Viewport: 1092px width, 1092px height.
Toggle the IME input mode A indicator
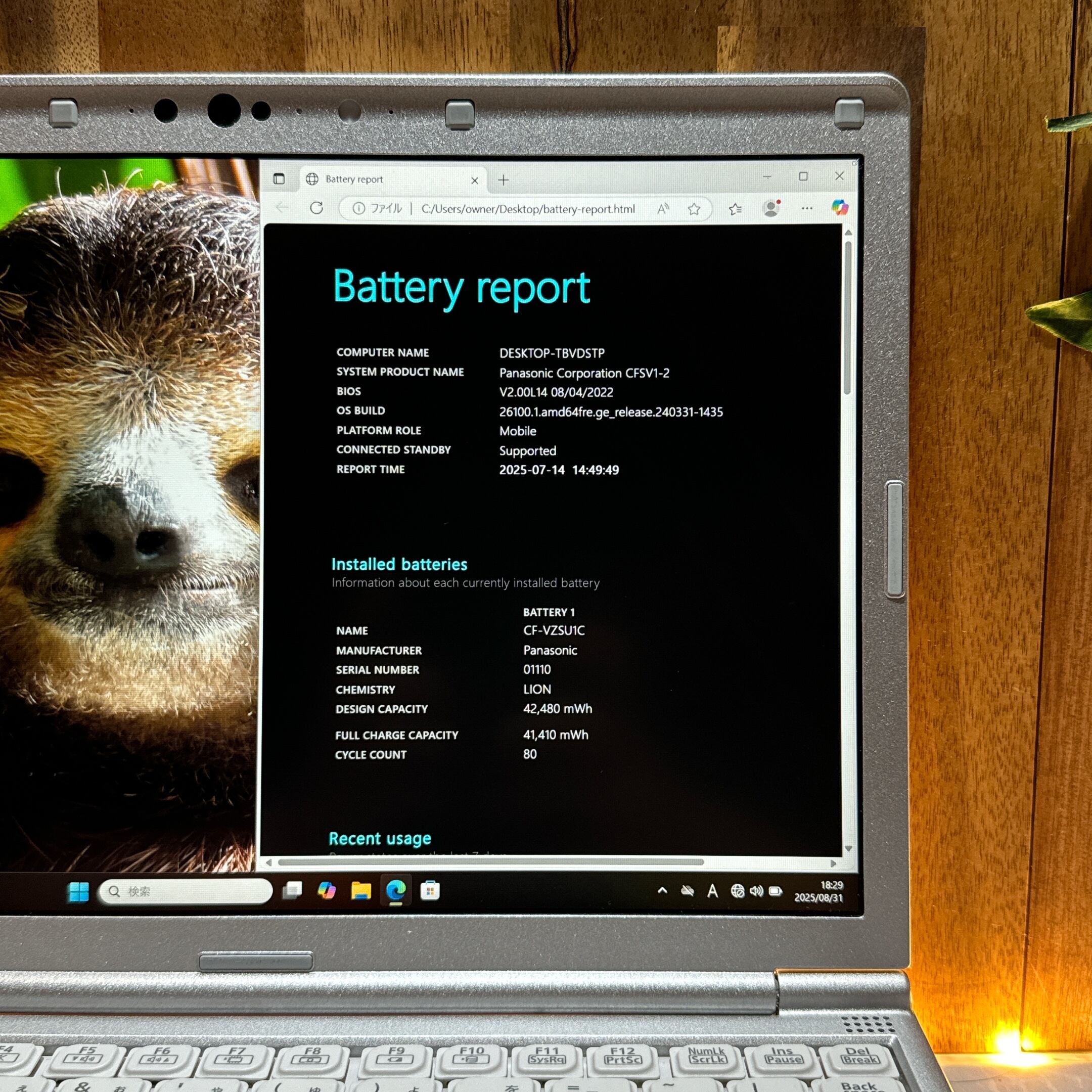pyautogui.click(x=712, y=891)
